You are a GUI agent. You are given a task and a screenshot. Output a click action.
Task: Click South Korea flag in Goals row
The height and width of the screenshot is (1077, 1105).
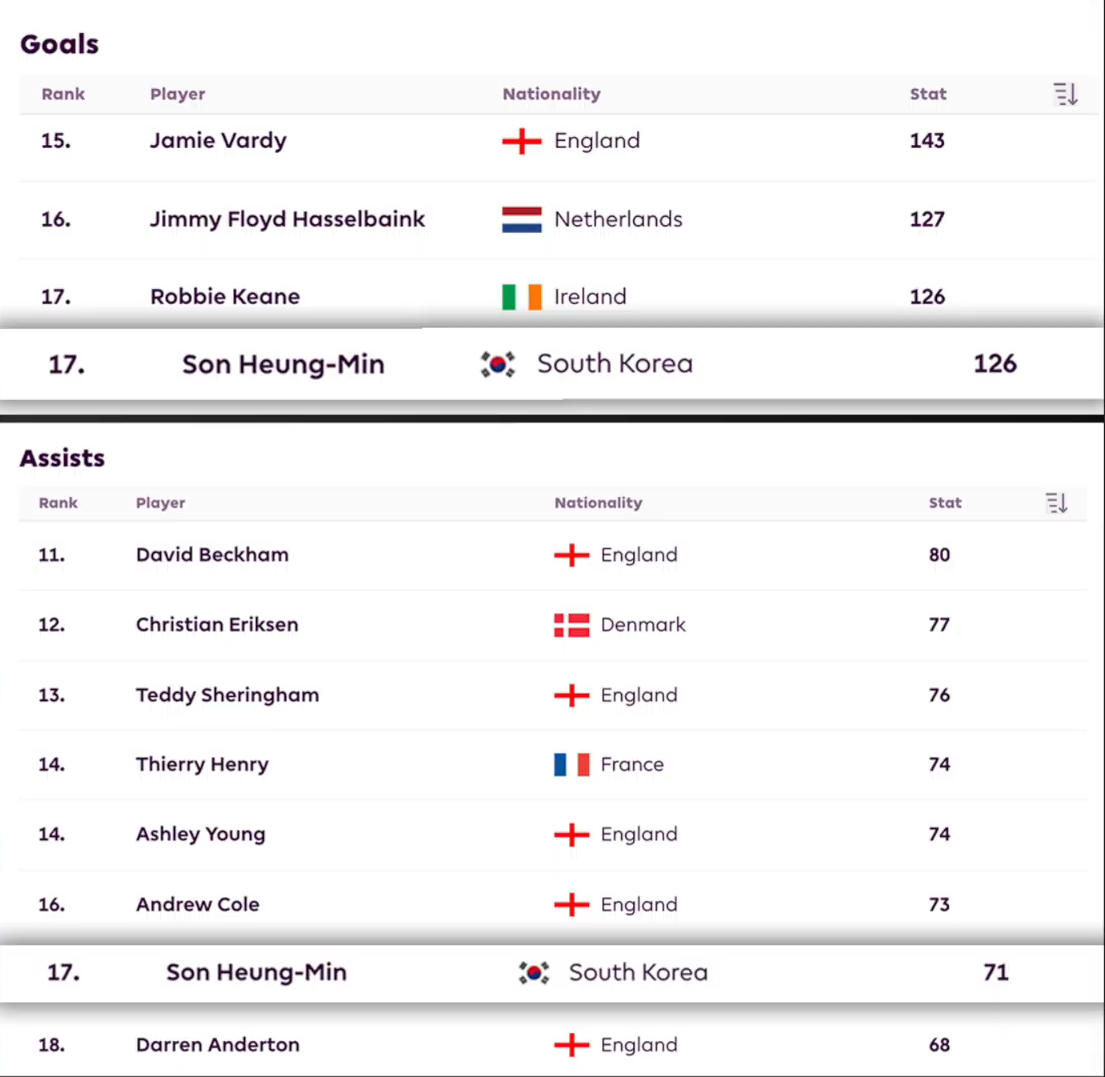coord(497,364)
